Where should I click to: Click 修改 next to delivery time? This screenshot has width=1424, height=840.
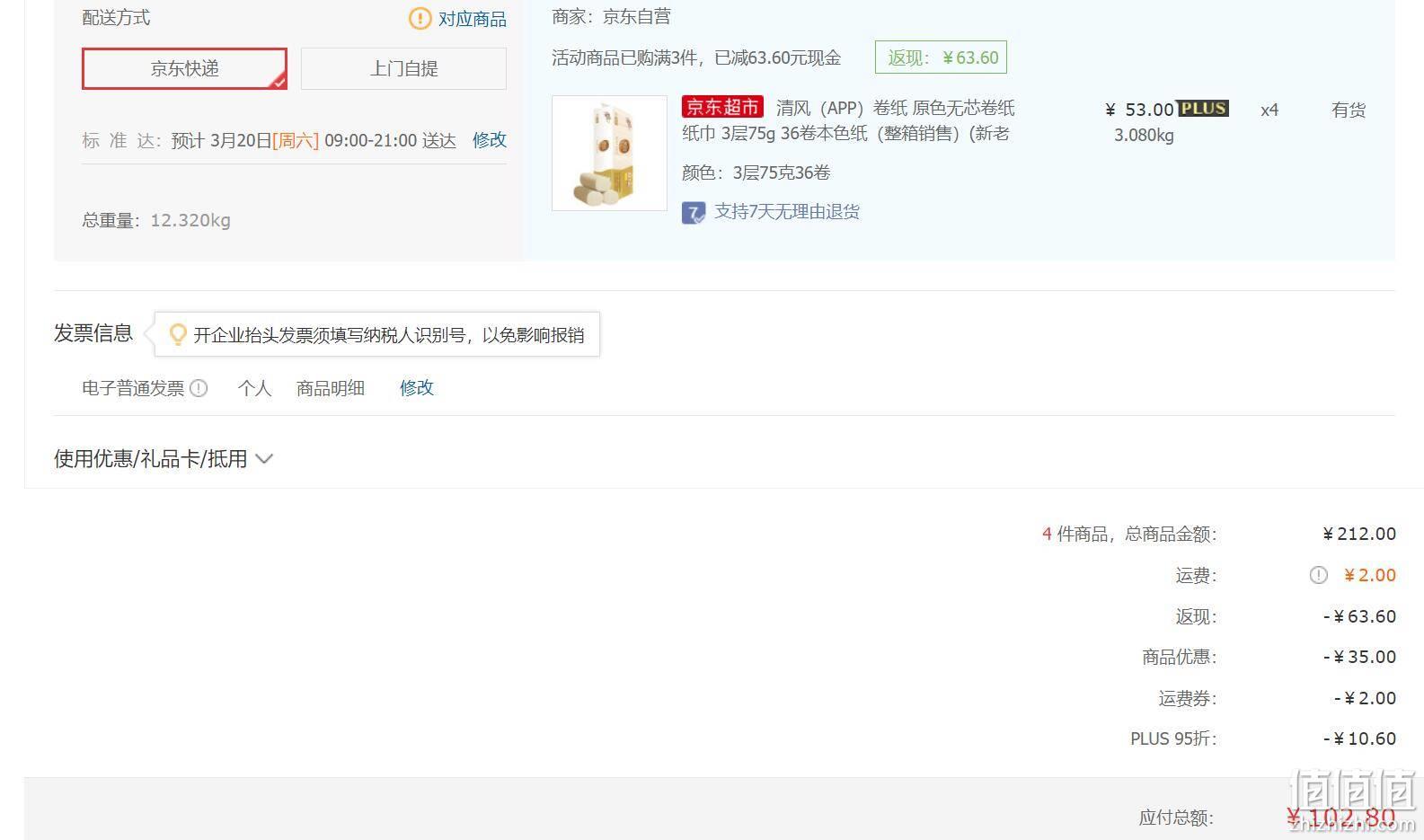pos(490,140)
